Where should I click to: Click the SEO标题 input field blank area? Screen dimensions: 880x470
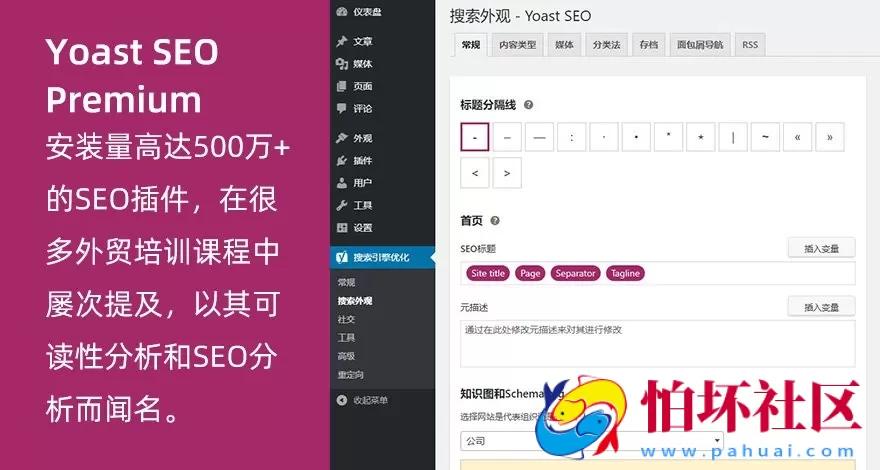coord(749,273)
